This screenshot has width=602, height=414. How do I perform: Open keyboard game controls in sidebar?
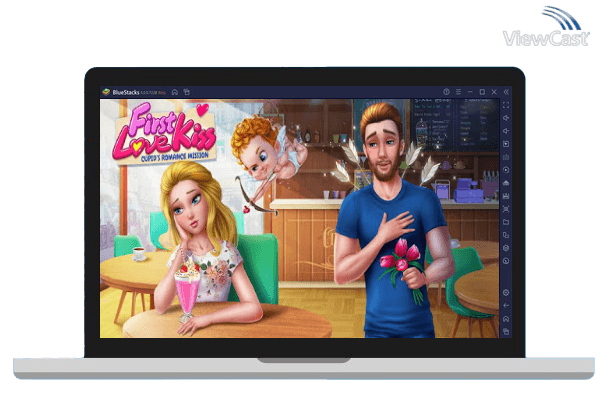pyautogui.click(x=506, y=157)
